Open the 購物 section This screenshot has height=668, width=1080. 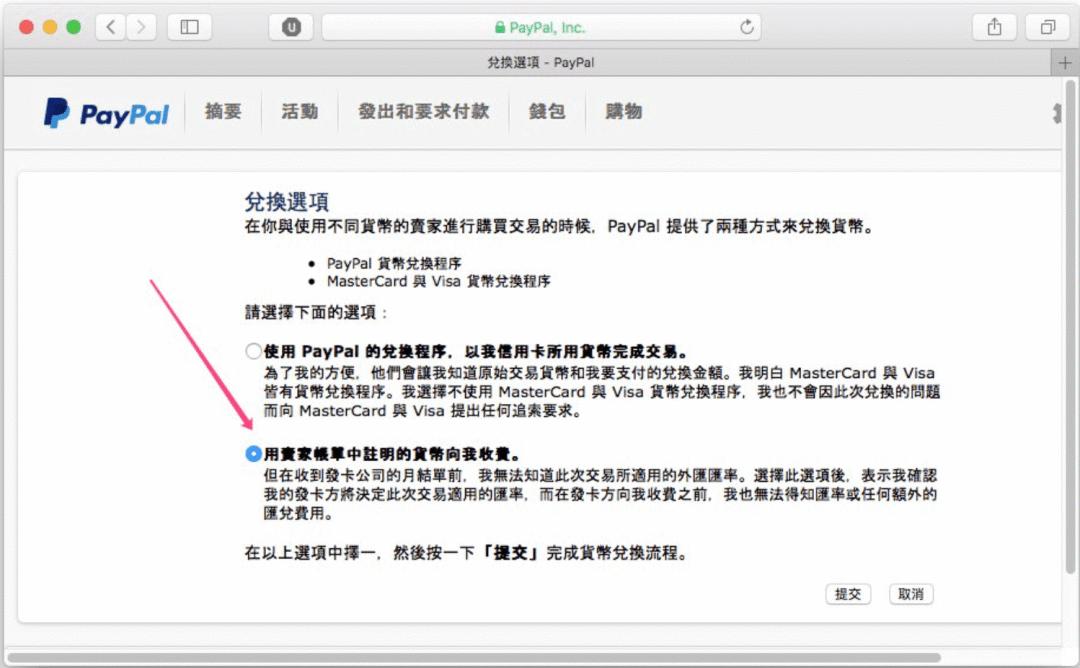coord(621,112)
